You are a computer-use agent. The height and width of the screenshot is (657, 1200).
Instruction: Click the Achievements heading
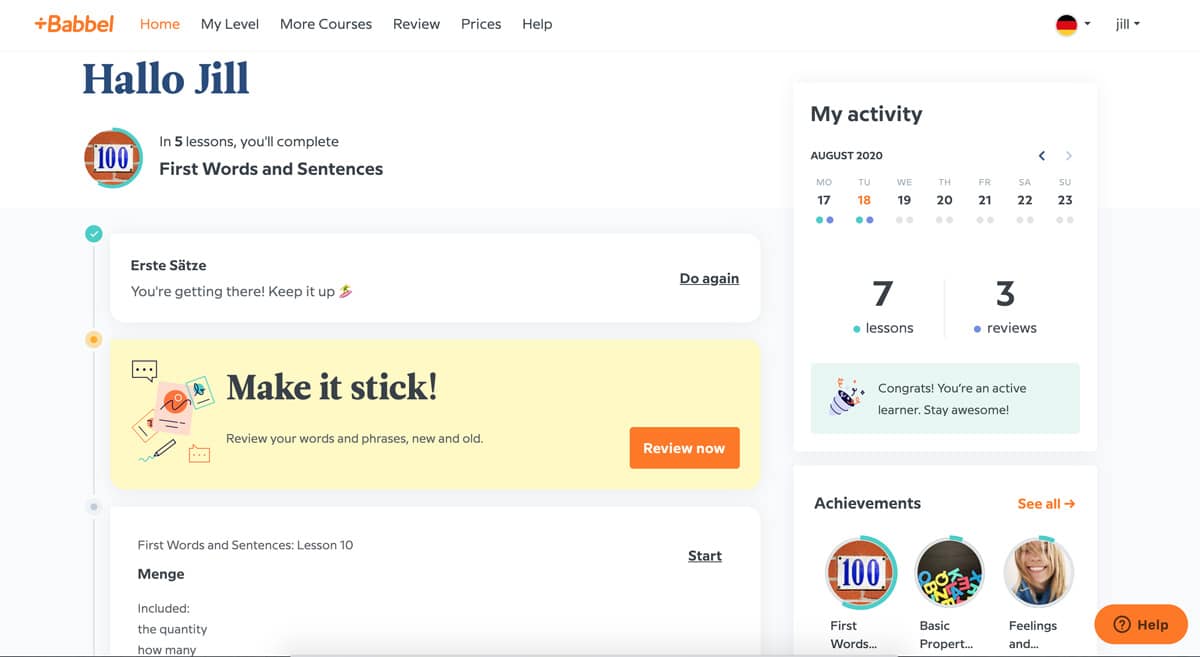(x=867, y=503)
